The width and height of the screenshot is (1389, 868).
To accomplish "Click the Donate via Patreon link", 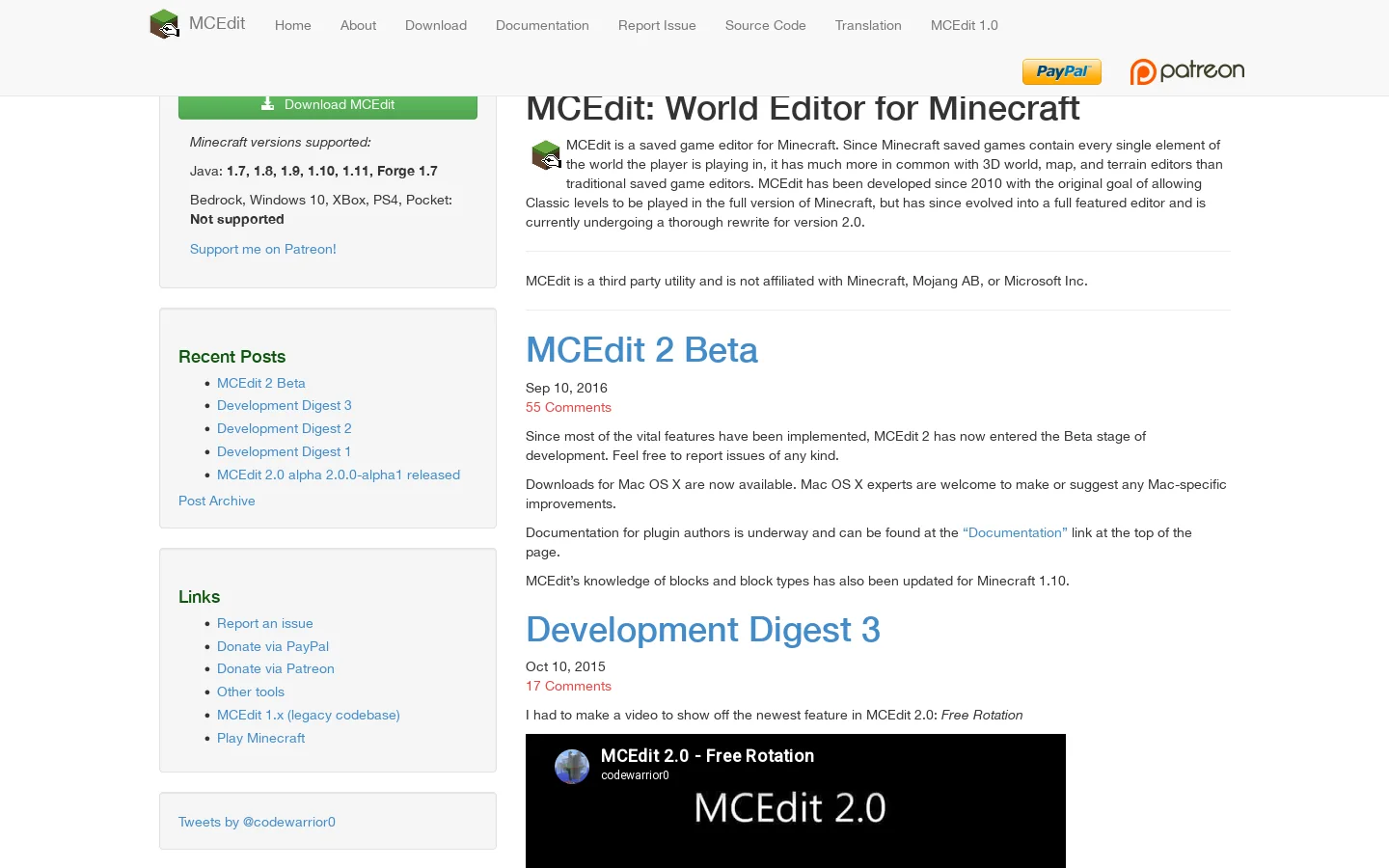I will pyautogui.click(x=276, y=668).
